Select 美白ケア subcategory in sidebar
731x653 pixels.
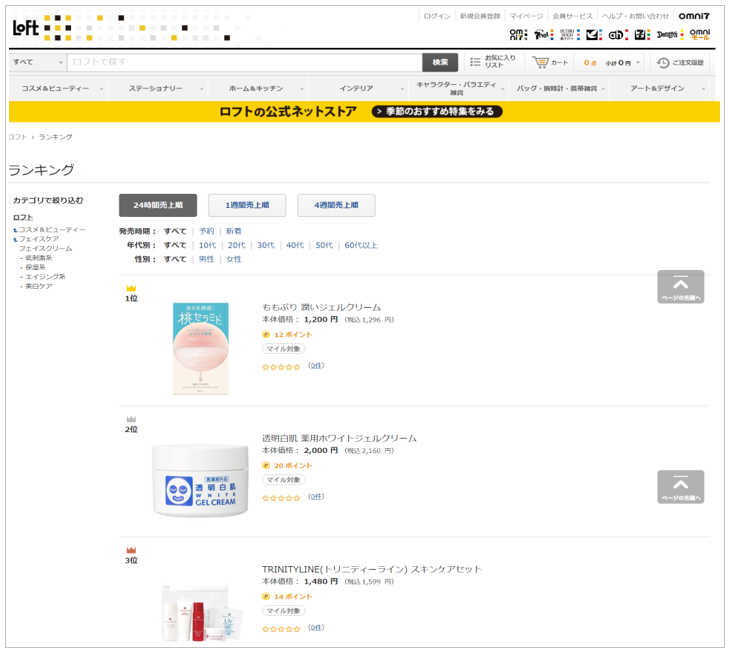click(x=39, y=286)
